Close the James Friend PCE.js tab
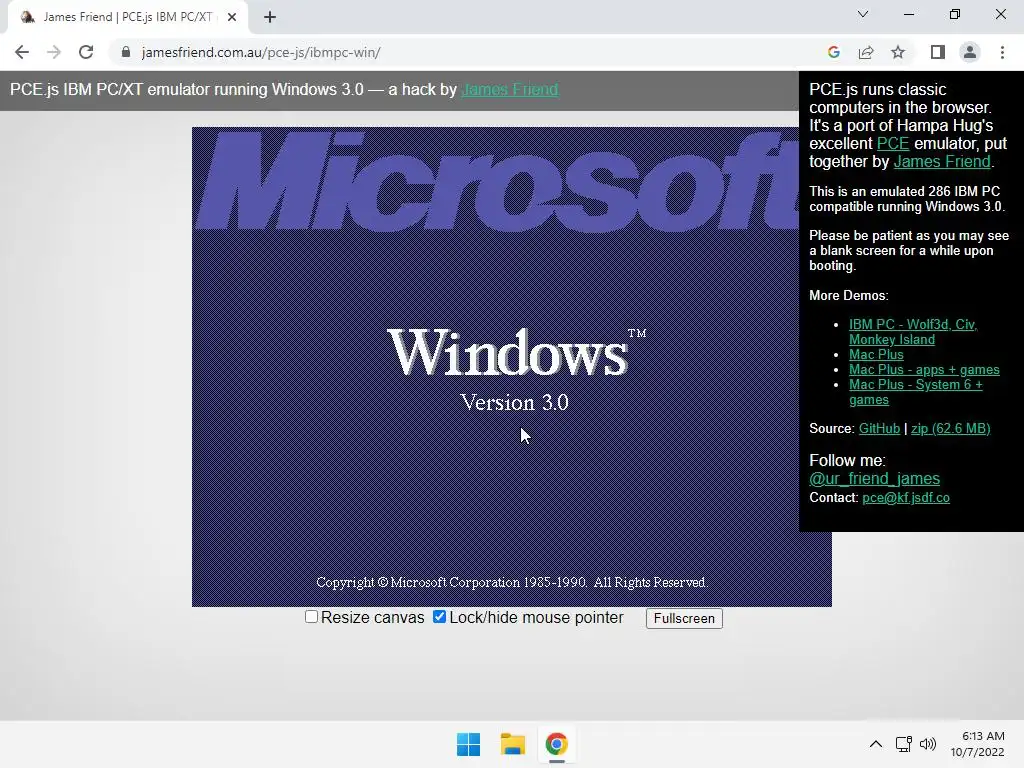This screenshot has height=768, width=1024. [x=232, y=17]
